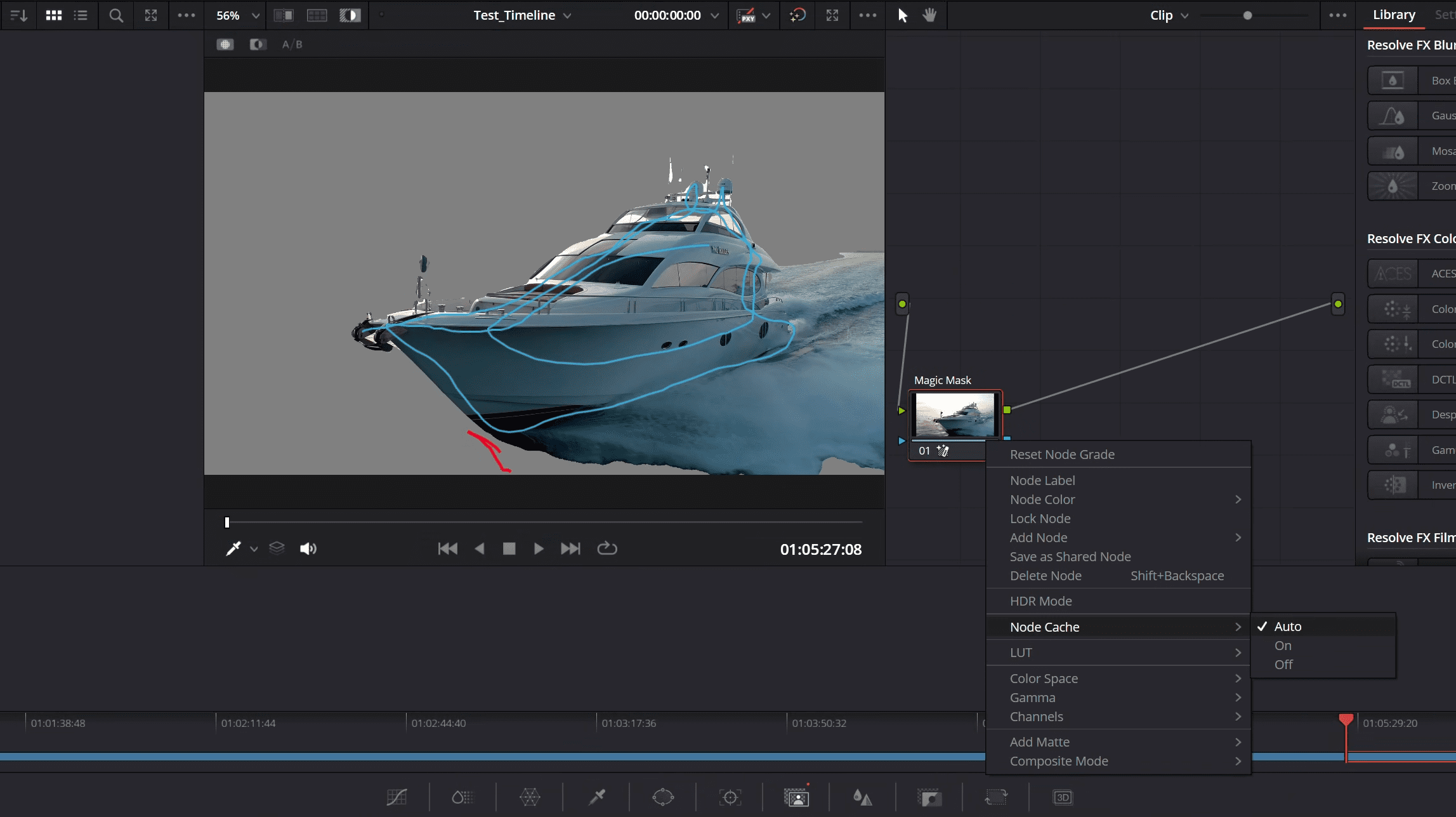Open the Qualifier eyedropper palette

pos(596,797)
